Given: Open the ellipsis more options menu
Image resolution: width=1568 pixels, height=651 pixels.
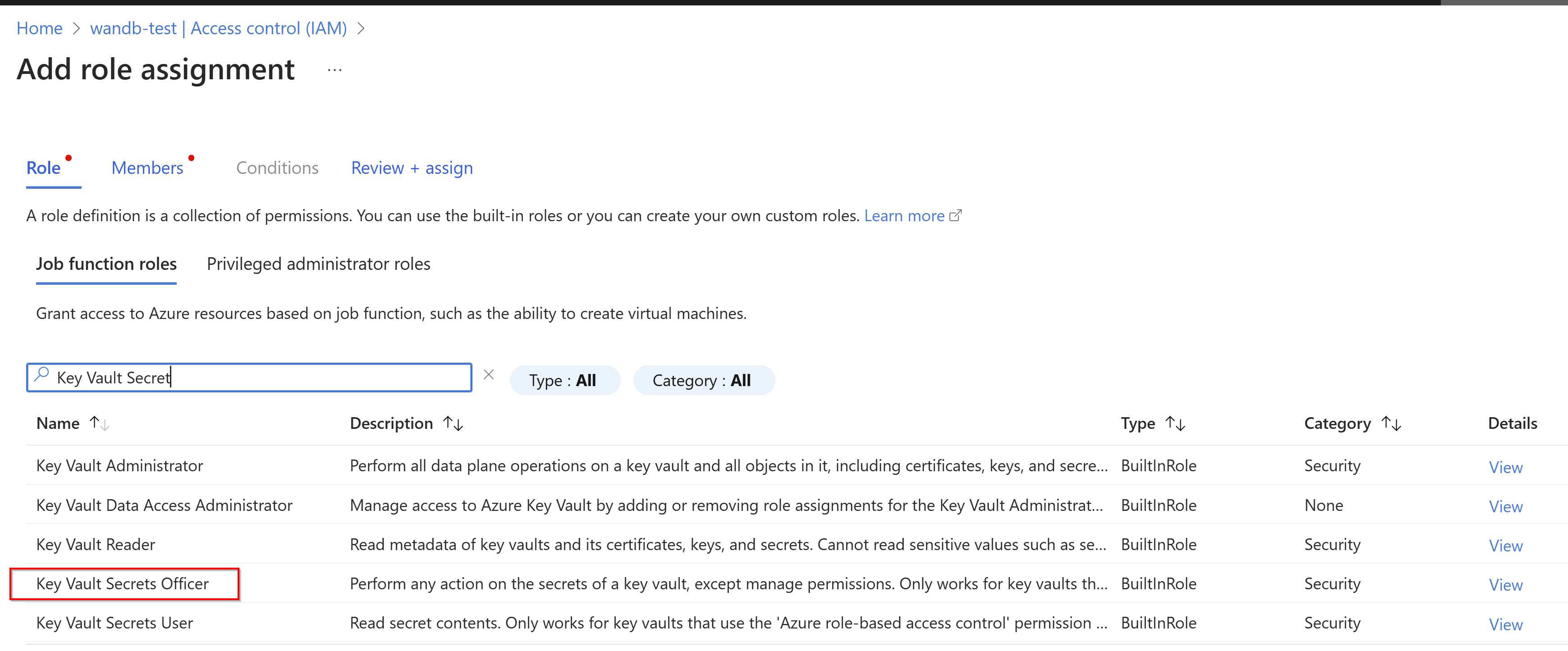Looking at the screenshot, I should [x=334, y=70].
